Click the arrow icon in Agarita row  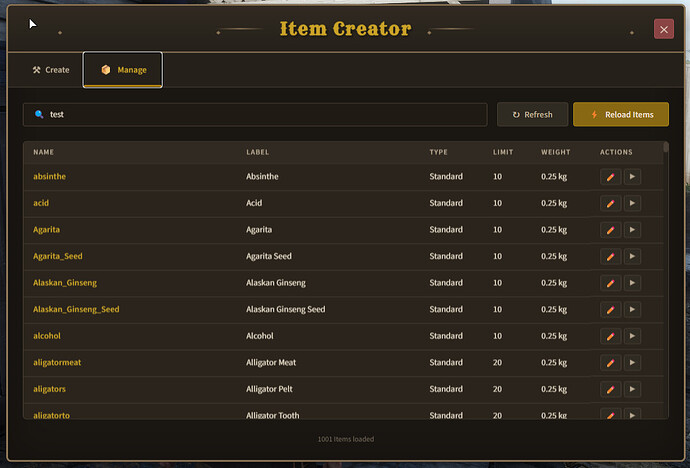point(632,230)
